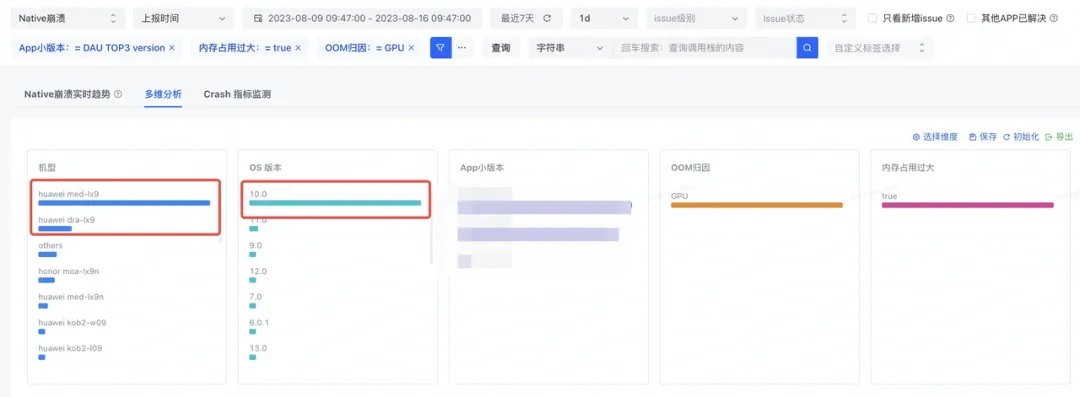
Task: Click the orange GPU bar
Action: tap(756, 205)
